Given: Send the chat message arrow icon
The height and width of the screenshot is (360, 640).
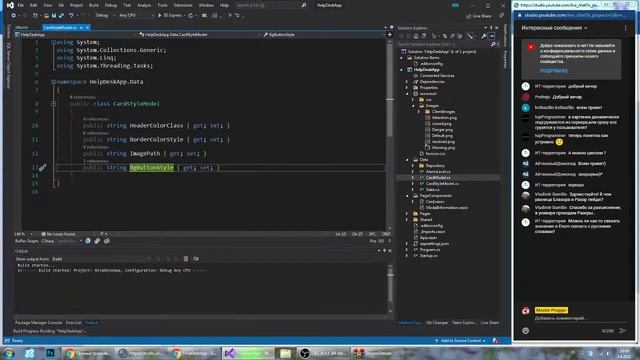Looking at the screenshot, I should (623, 331).
